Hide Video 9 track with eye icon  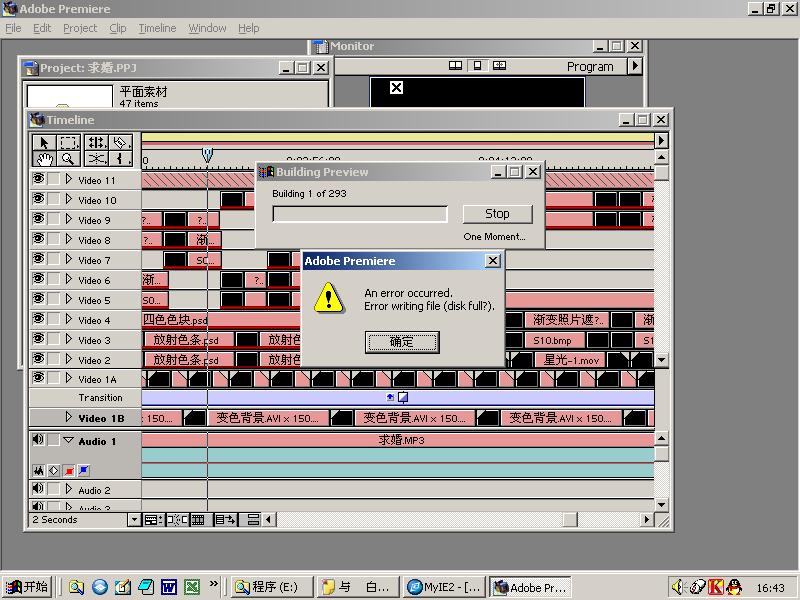click(38, 218)
